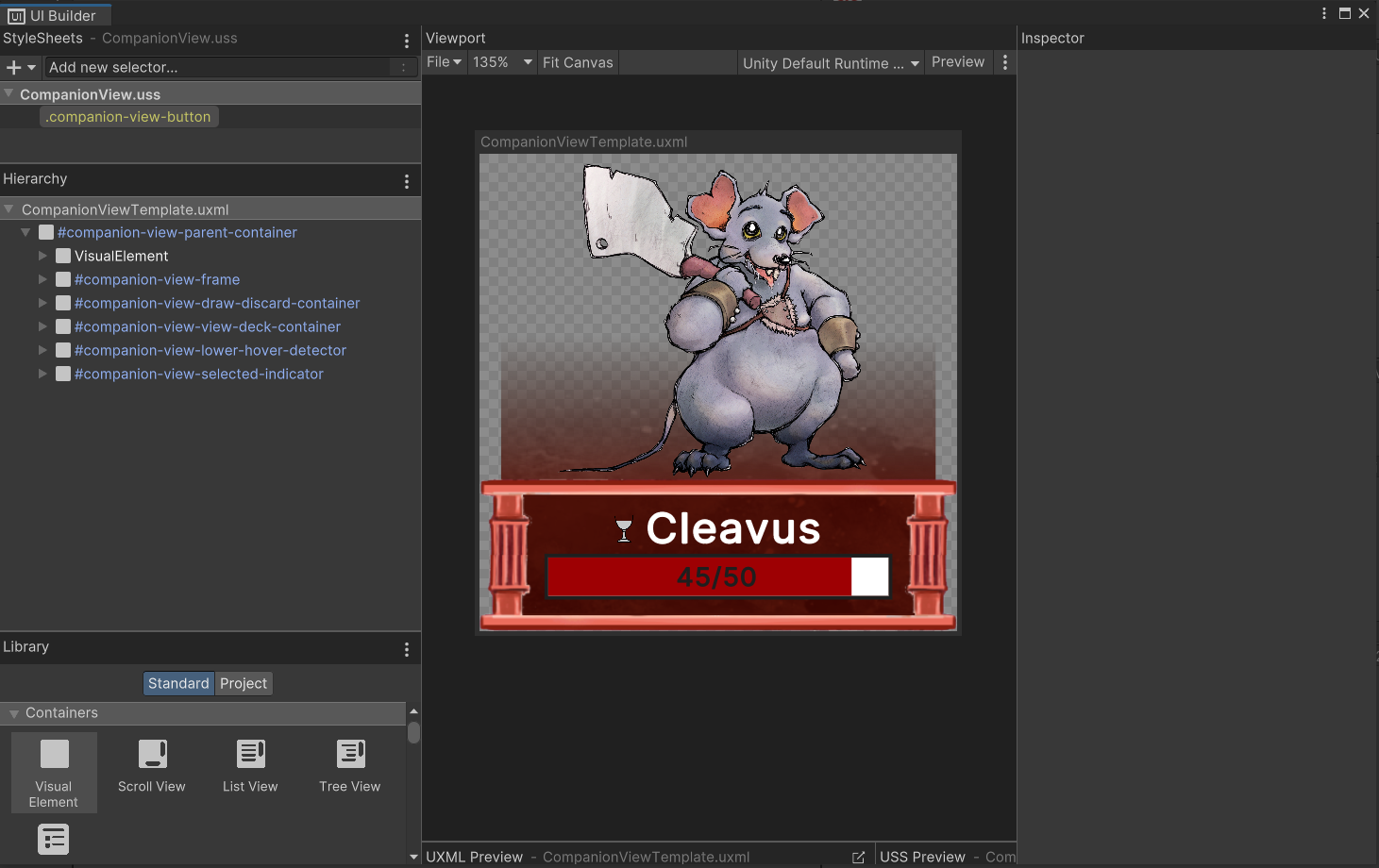Select the .companion-view-button selector
The image size is (1379, 868).
pyautogui.click(x=128, y=117)
